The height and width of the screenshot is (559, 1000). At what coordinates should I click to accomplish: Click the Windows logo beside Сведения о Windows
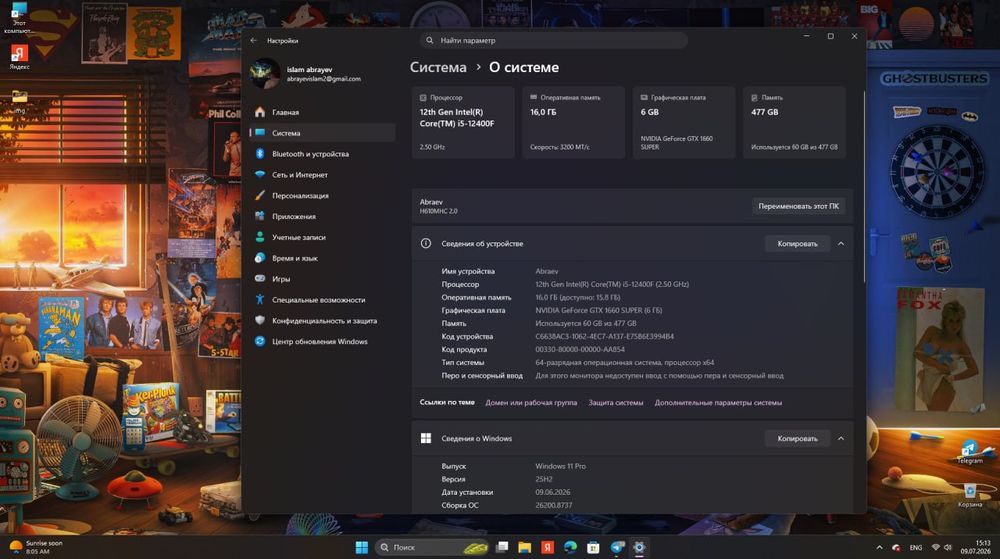click(426, 439)
